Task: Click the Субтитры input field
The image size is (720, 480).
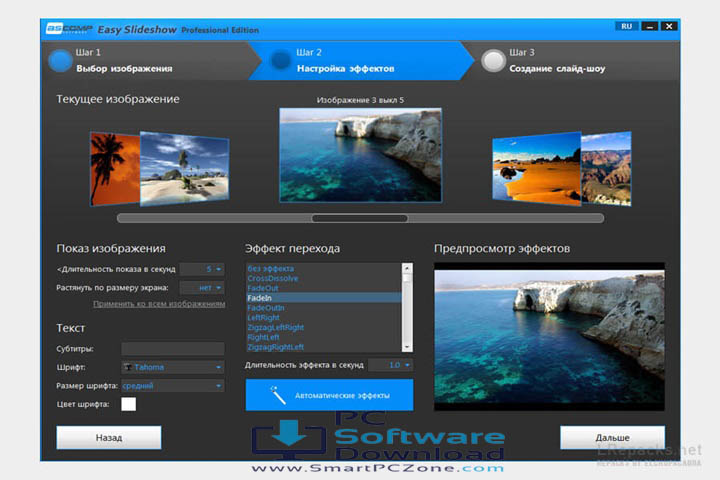Action: pyautogui.click(x=173, y=349)
